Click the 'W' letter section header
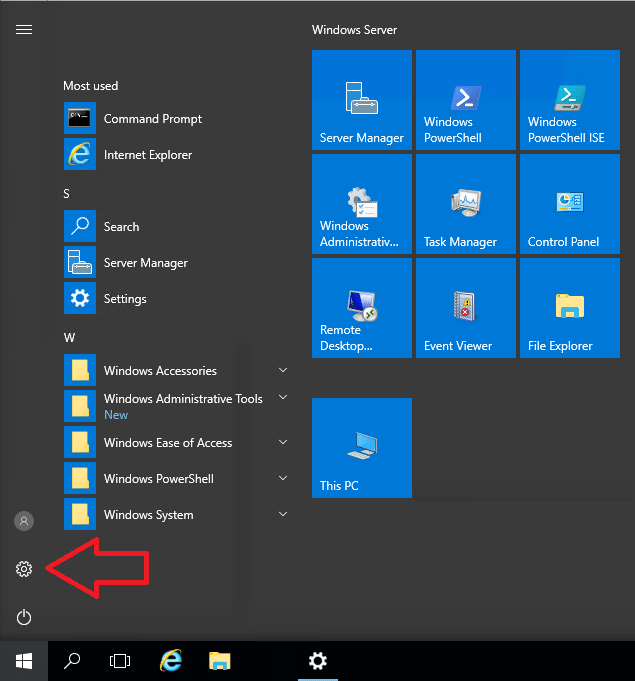The height and width of the screenshot is (681, 635). pos(69,337)
